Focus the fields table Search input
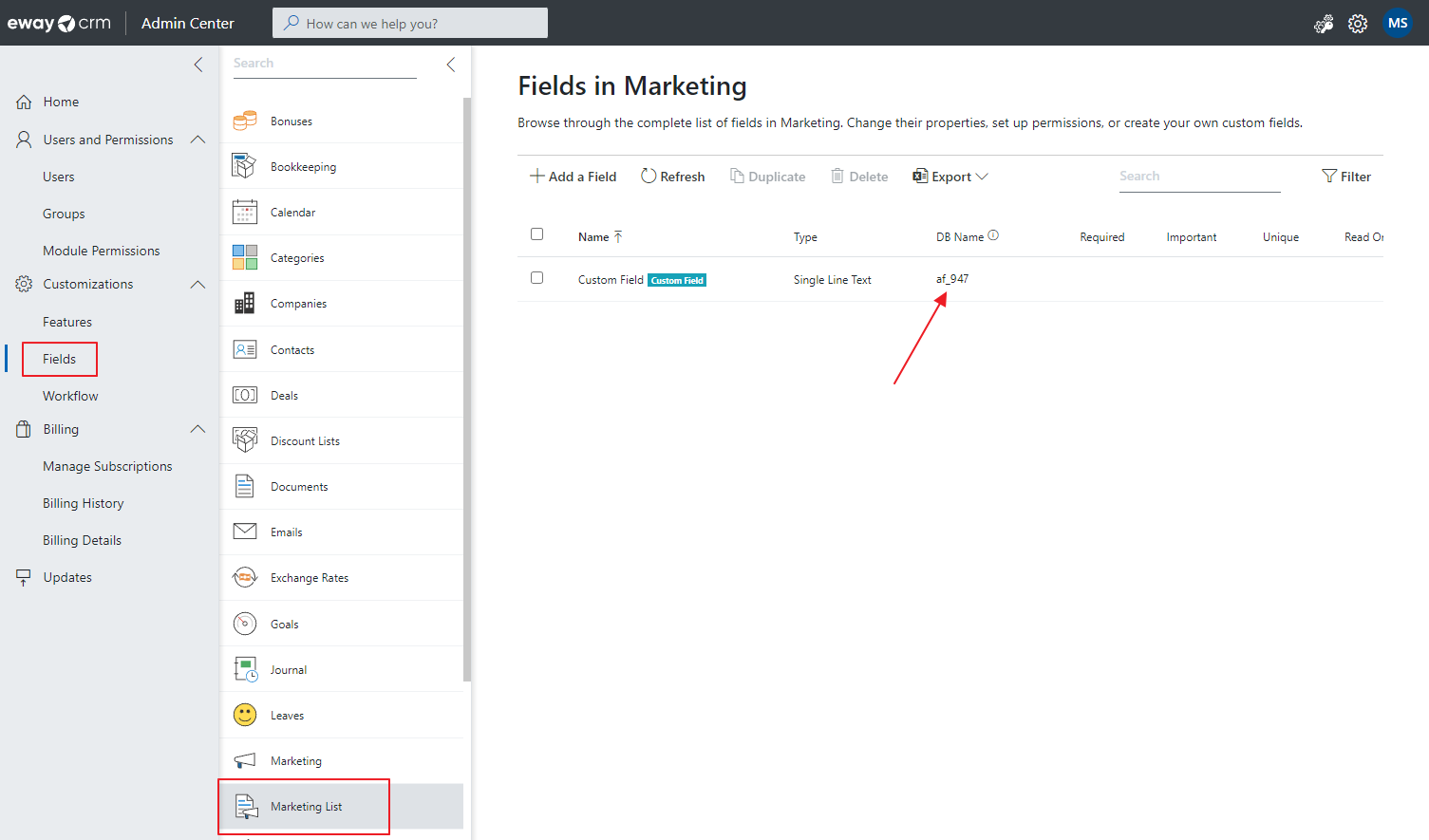The height and width of the screenshot is (840, 1429). [x=1200, y=177]
